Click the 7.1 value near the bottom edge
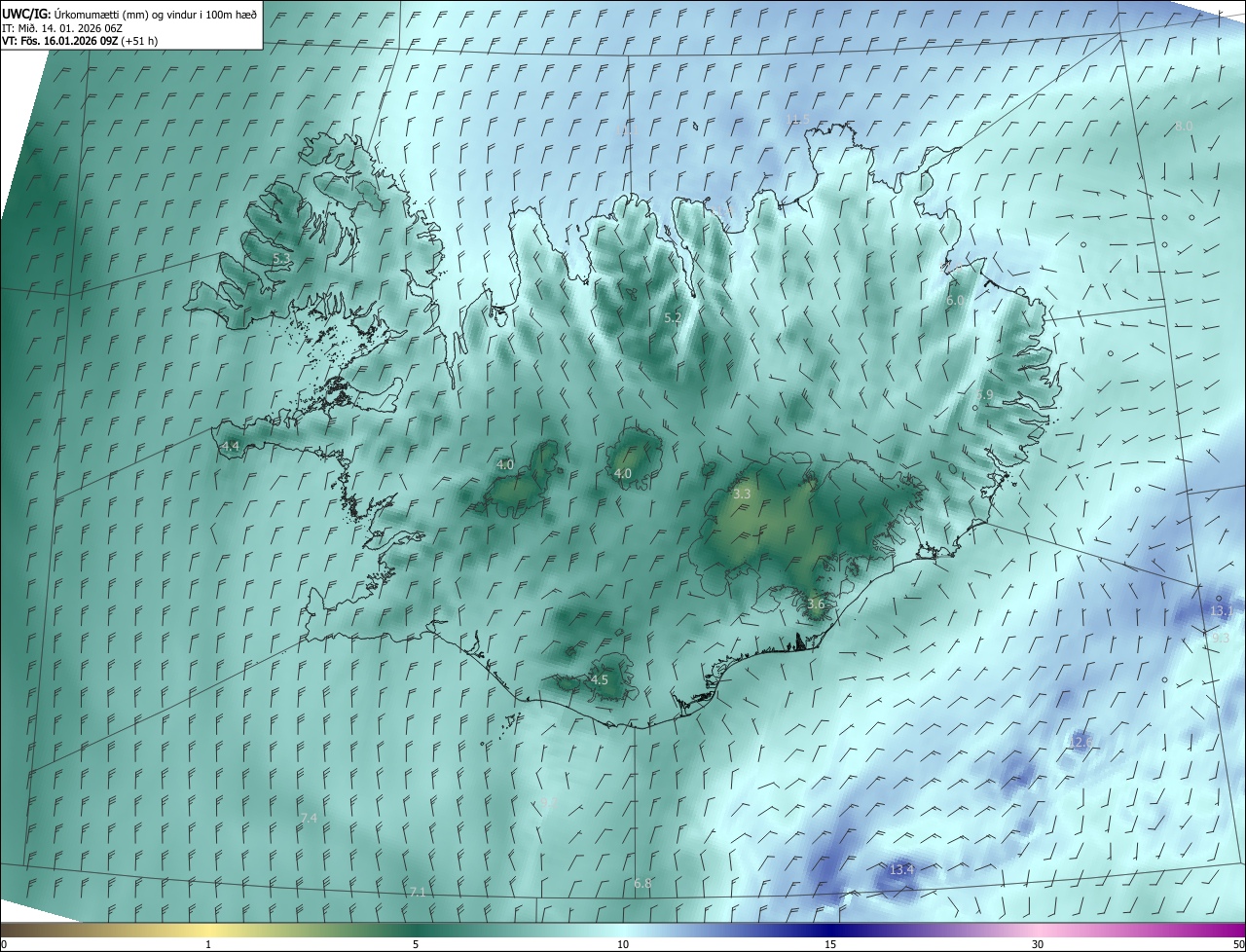 418,893
